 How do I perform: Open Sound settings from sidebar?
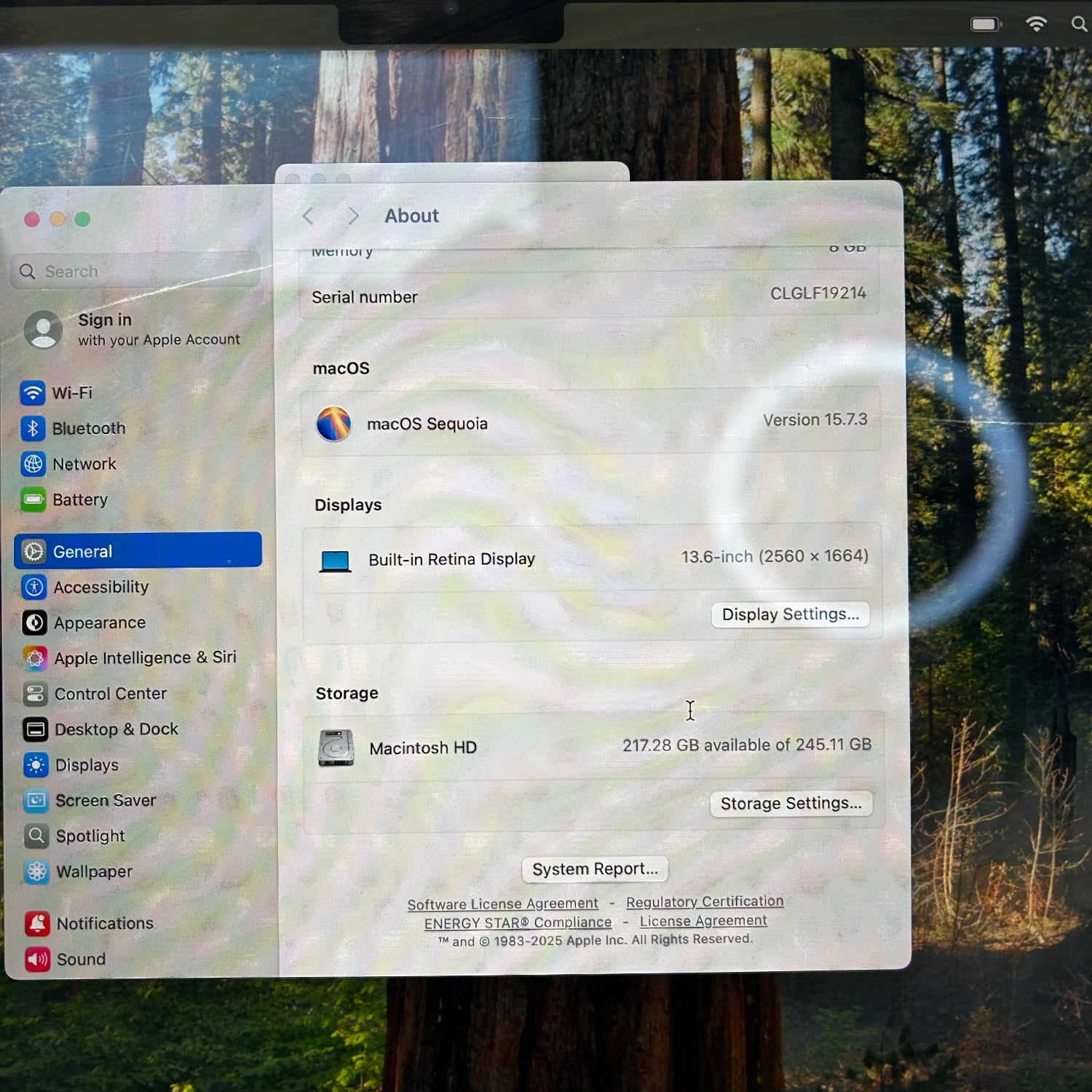81,960
